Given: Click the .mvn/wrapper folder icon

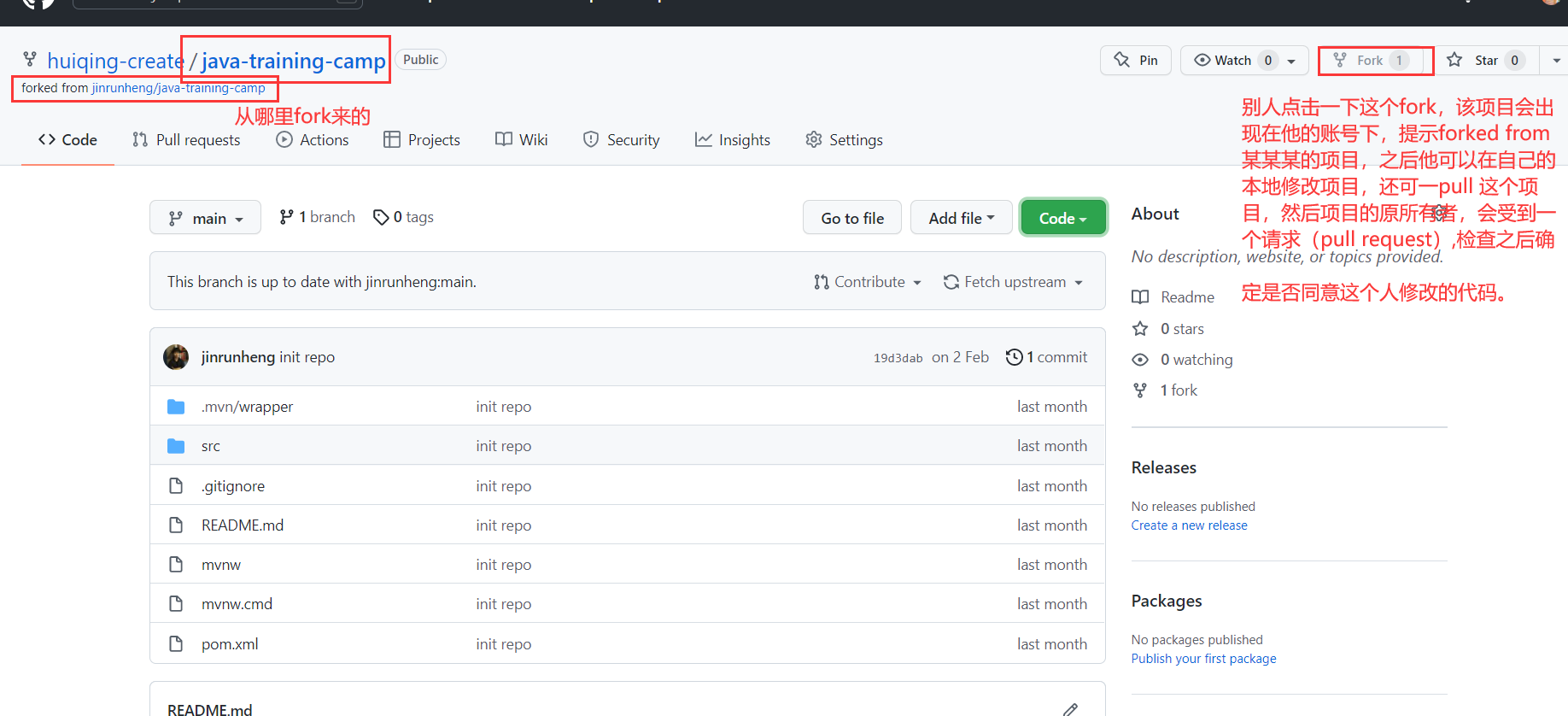Looking at the screenshot, I should coord(176,407).
